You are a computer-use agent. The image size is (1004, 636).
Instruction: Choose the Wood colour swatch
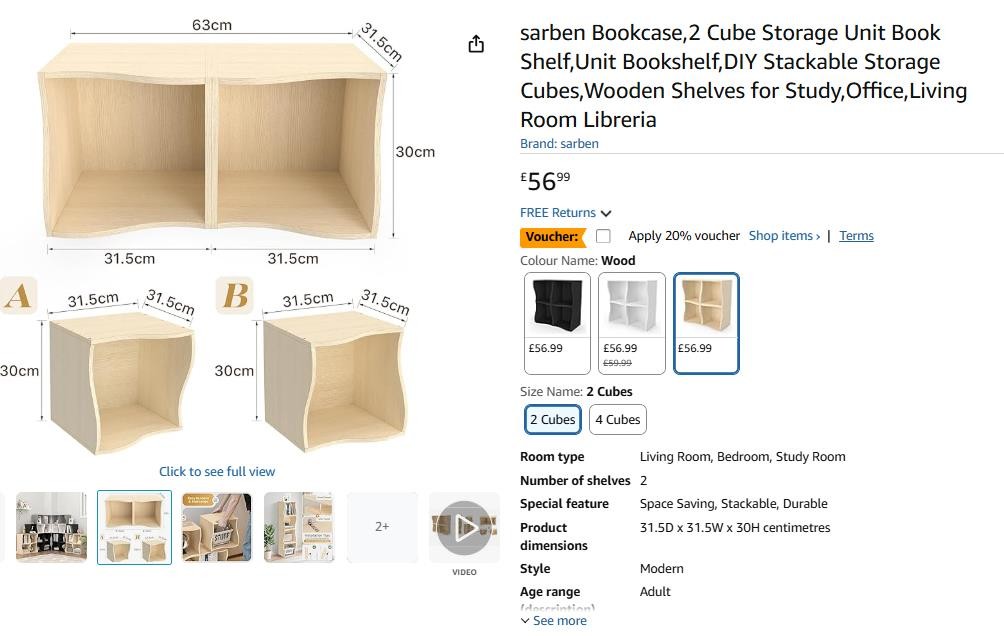[706, 323]
